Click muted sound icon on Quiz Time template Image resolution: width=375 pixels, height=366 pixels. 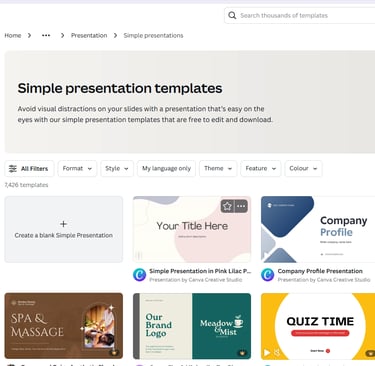(277, 352)
